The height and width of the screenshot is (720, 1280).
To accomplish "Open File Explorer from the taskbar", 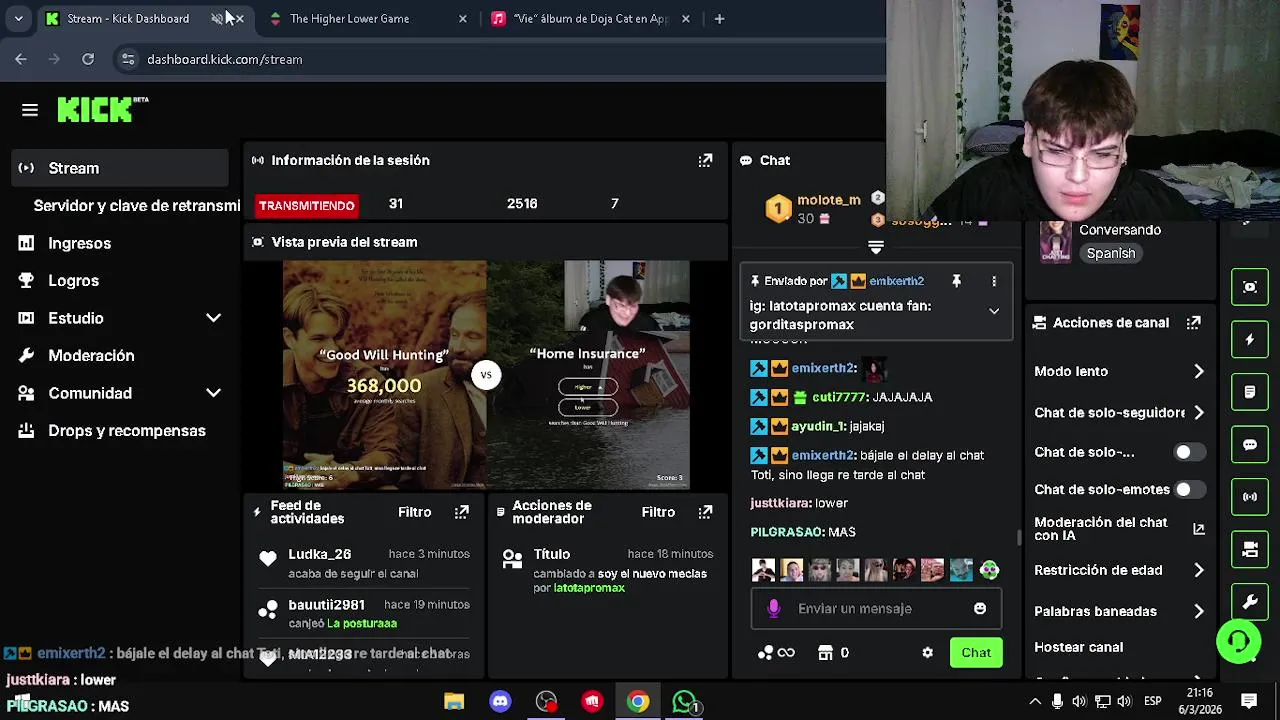I will [x=454, y=702].
